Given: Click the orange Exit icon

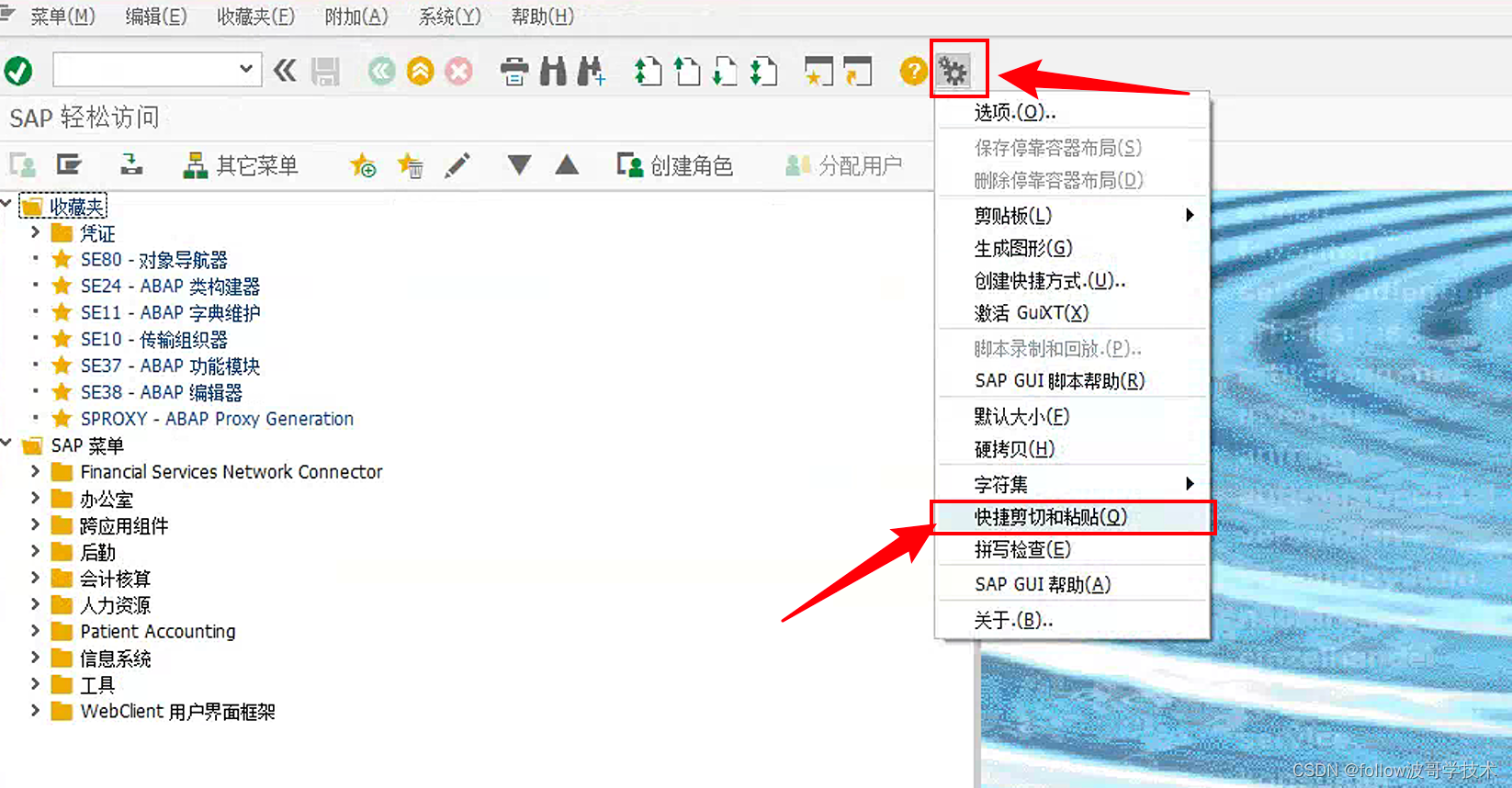Looking at the screenshot, I should [x=421, y=71].
